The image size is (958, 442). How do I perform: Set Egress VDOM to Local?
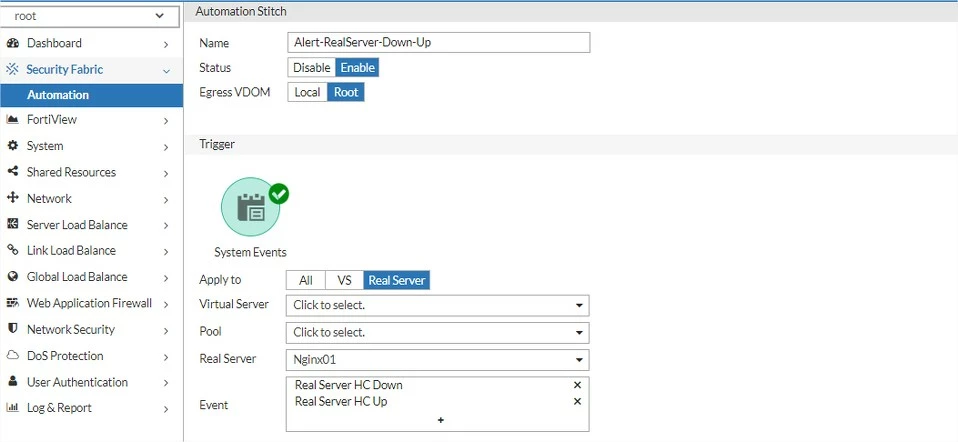(x=307, y=92)
